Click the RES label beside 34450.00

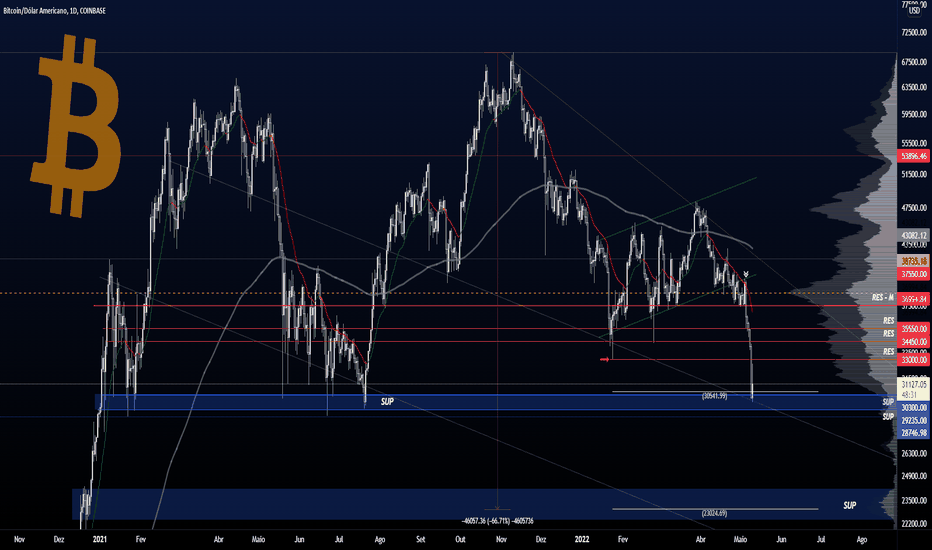(889, 334)
